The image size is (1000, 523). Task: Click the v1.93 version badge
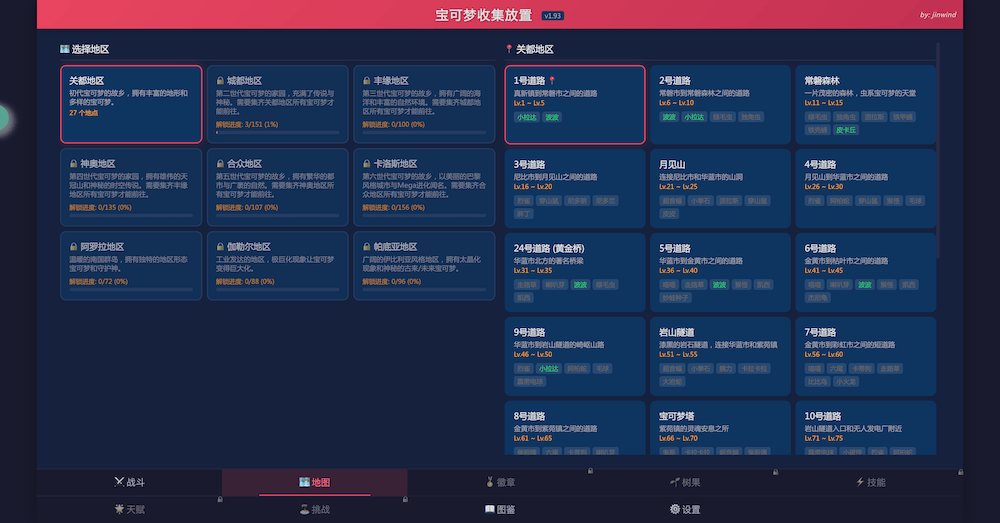coord(553,16)
